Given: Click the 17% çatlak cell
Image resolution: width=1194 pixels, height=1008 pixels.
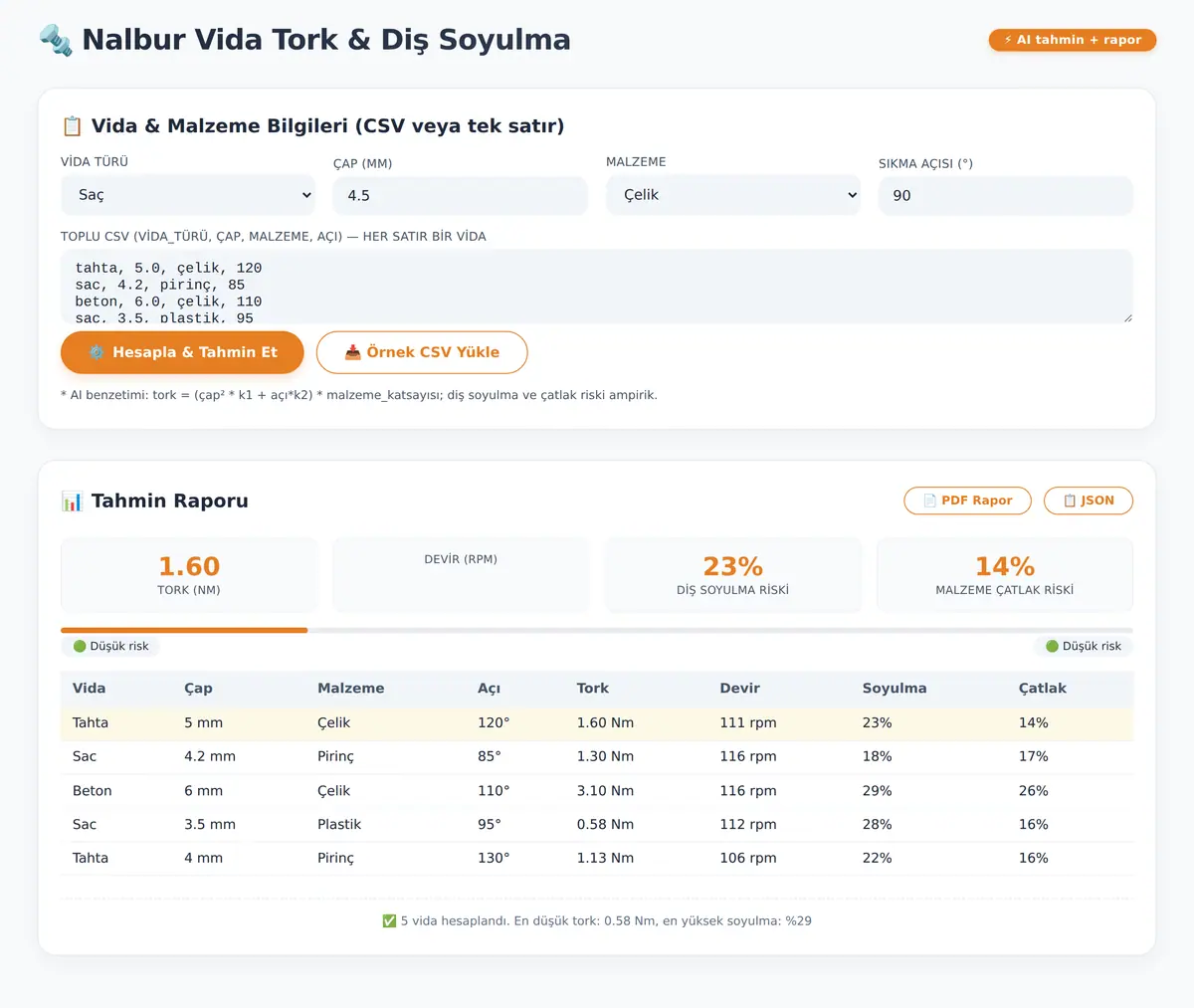Looking at the screenshot, I should pyautogui.click(x=1033, y=757).
